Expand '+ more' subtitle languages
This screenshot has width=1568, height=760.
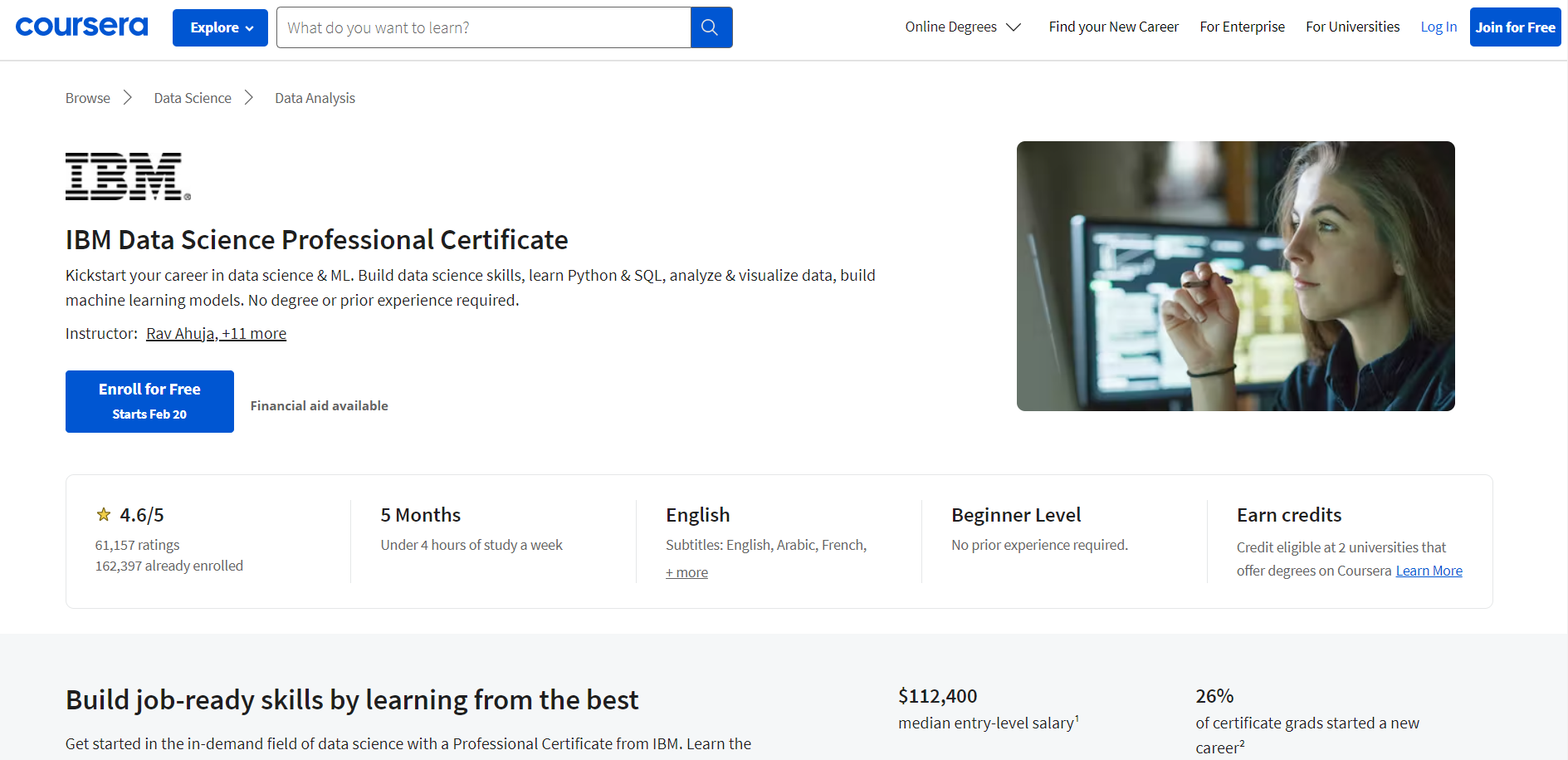coord(686,572)
